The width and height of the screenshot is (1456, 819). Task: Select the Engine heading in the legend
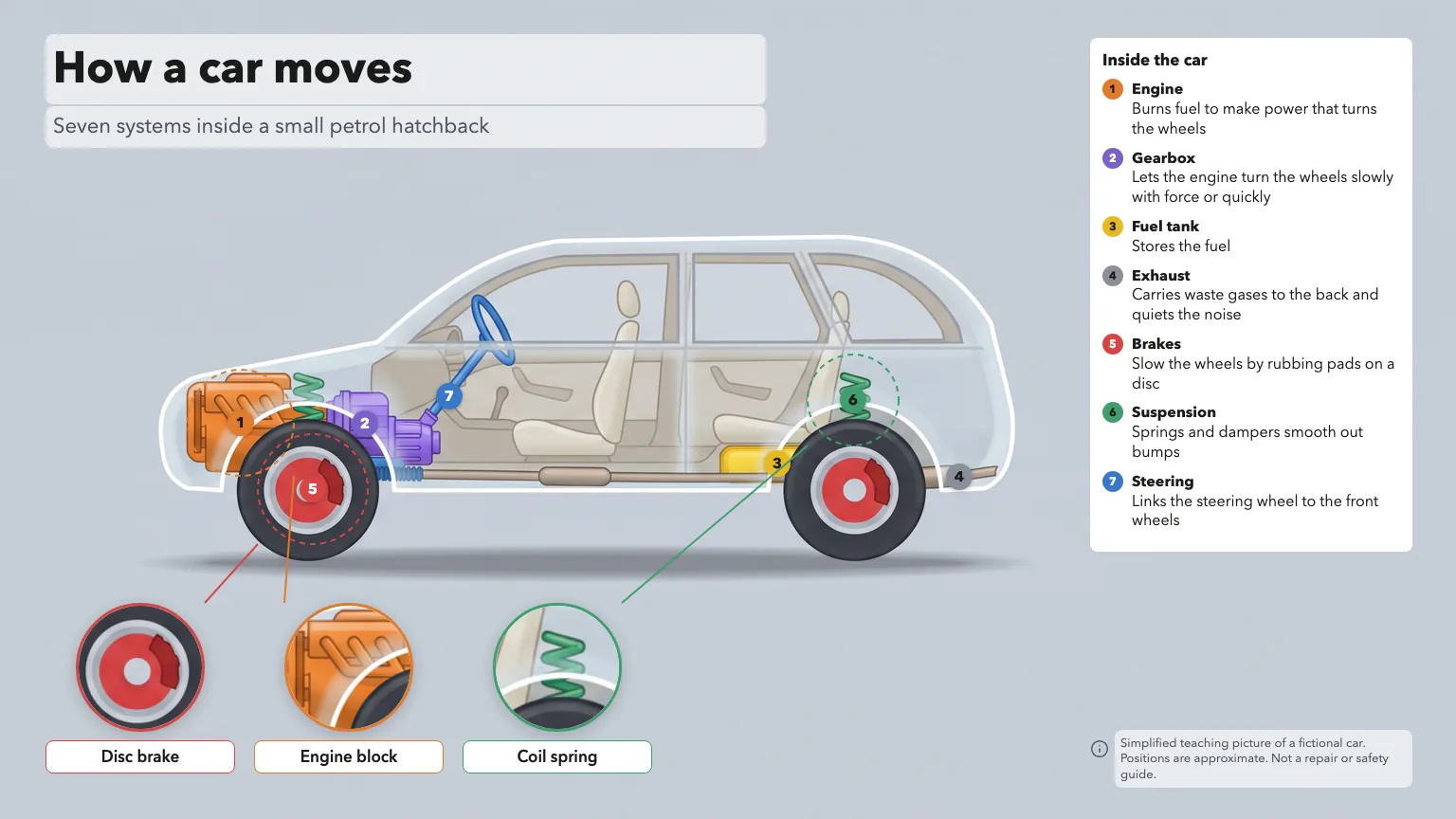pyautogui.click(x=1157, y=89)
